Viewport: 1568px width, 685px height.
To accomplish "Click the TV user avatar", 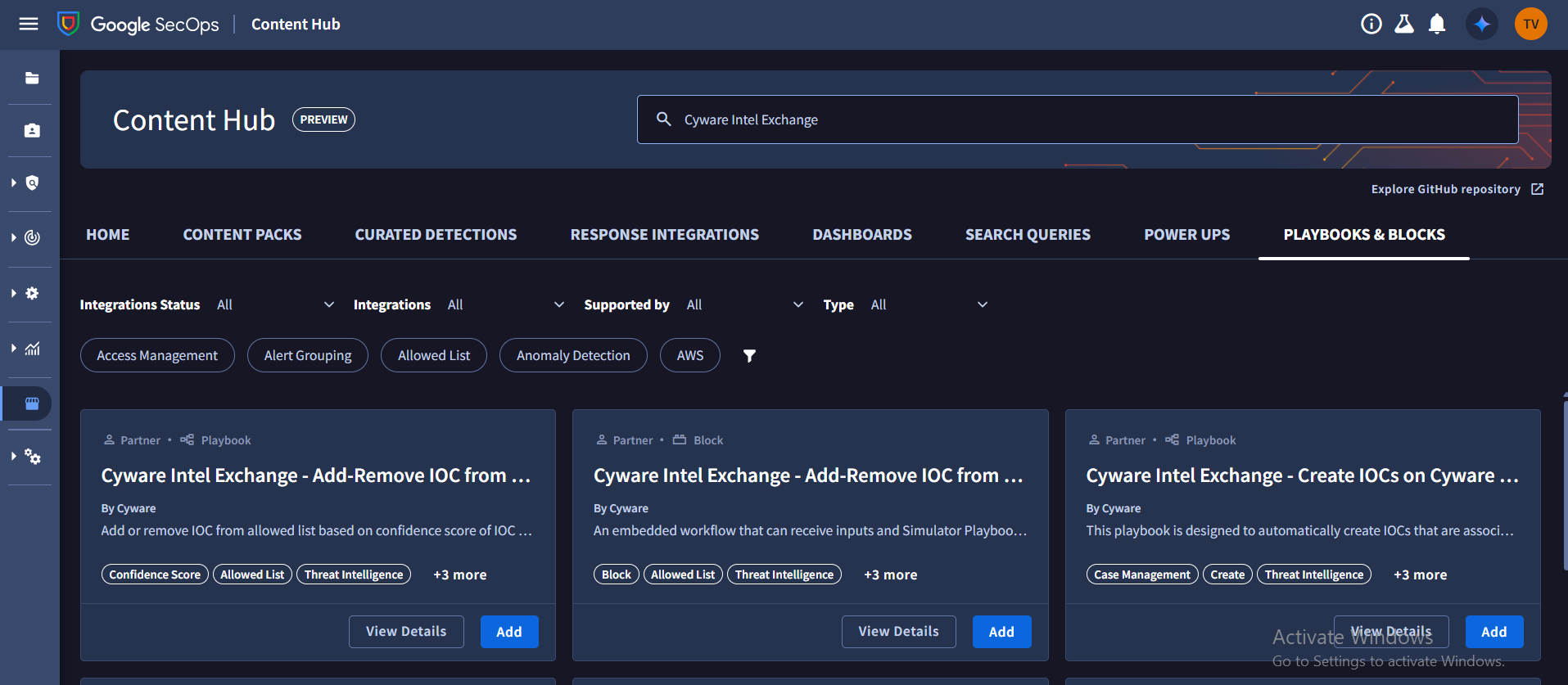I will (1530, 25).
